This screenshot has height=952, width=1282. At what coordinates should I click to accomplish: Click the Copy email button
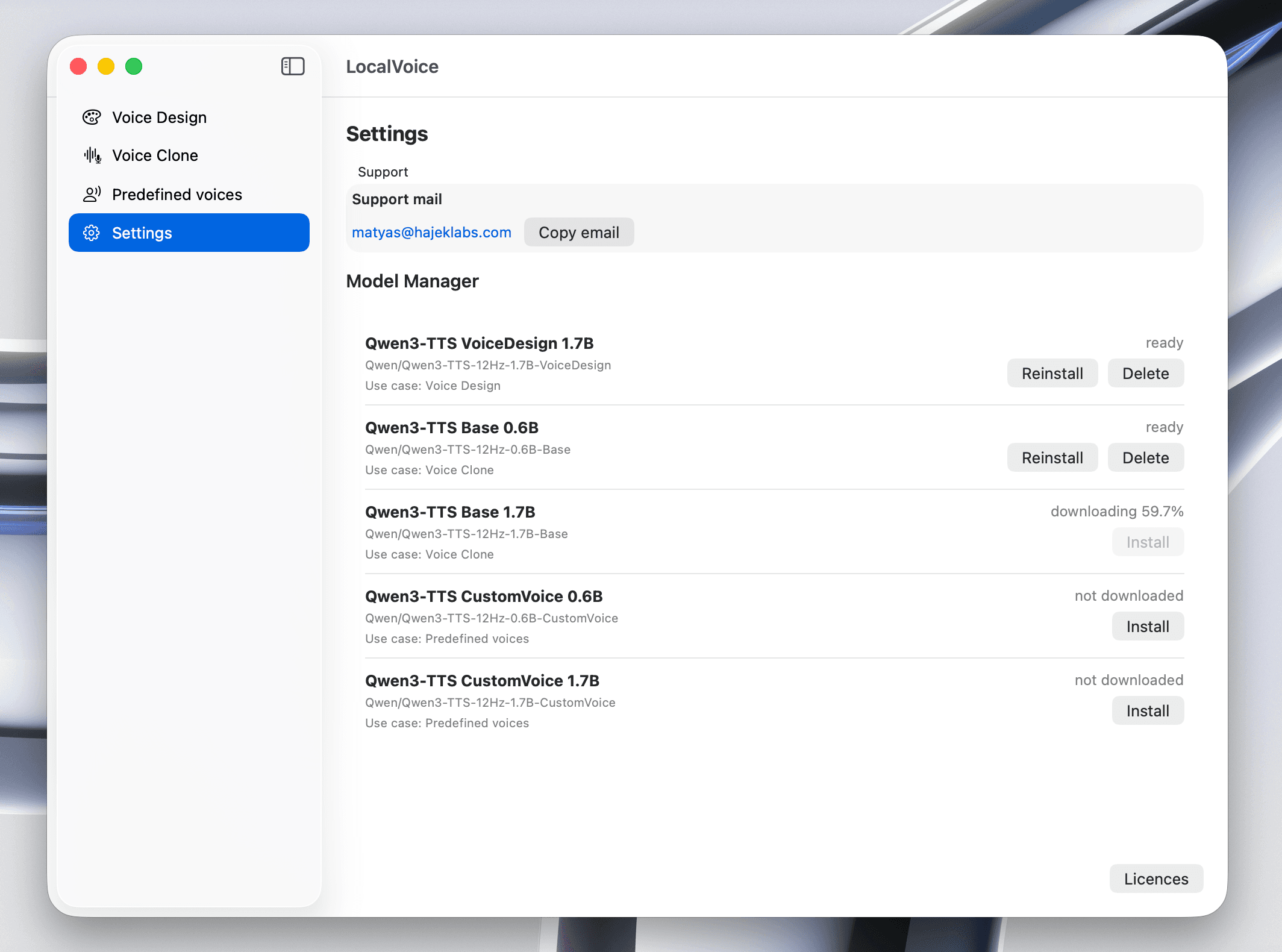tap(579, 232)
